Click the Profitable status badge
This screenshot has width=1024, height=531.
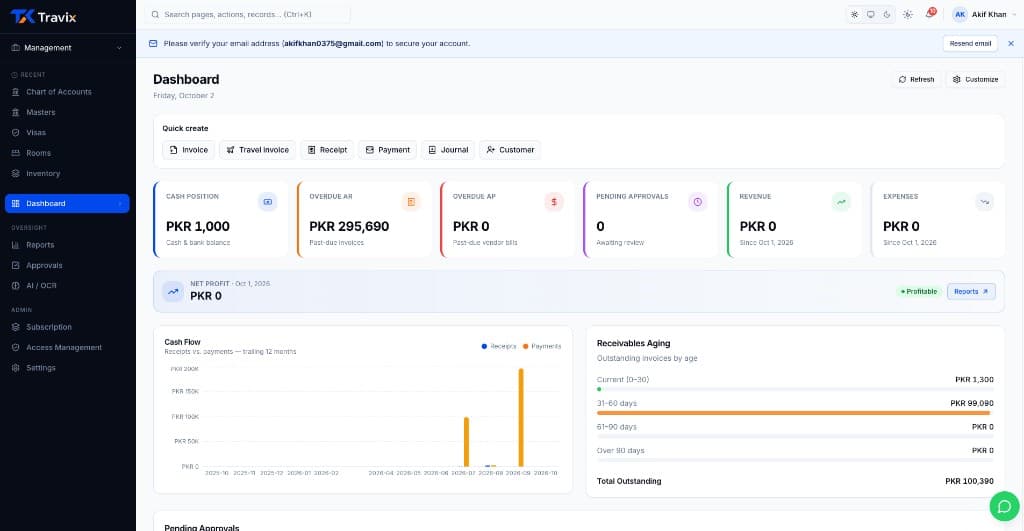(919, 292)
